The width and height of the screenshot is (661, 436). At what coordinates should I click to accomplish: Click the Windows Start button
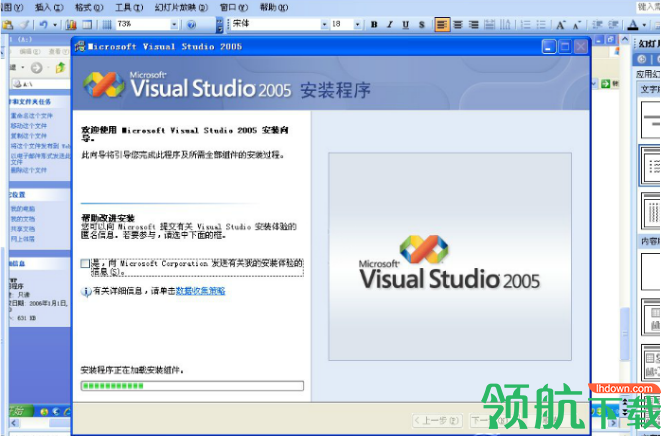pyautogui.click(x=21, y=411)
